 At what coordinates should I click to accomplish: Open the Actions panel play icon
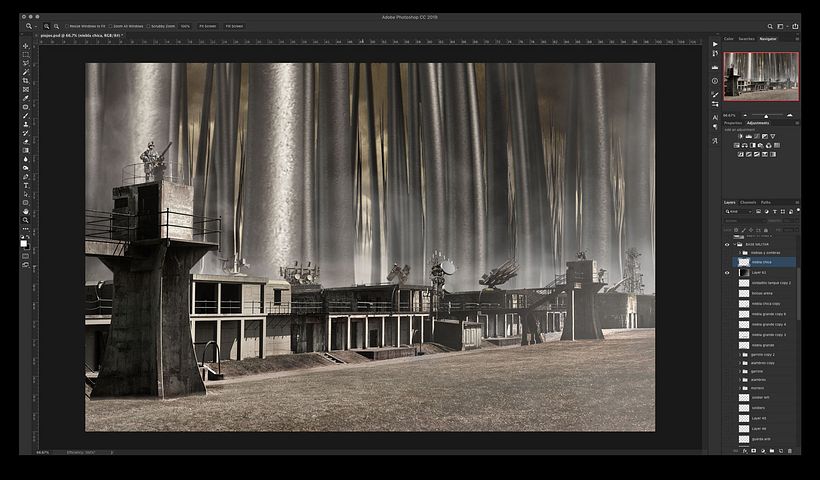click(x=715, y=44)
